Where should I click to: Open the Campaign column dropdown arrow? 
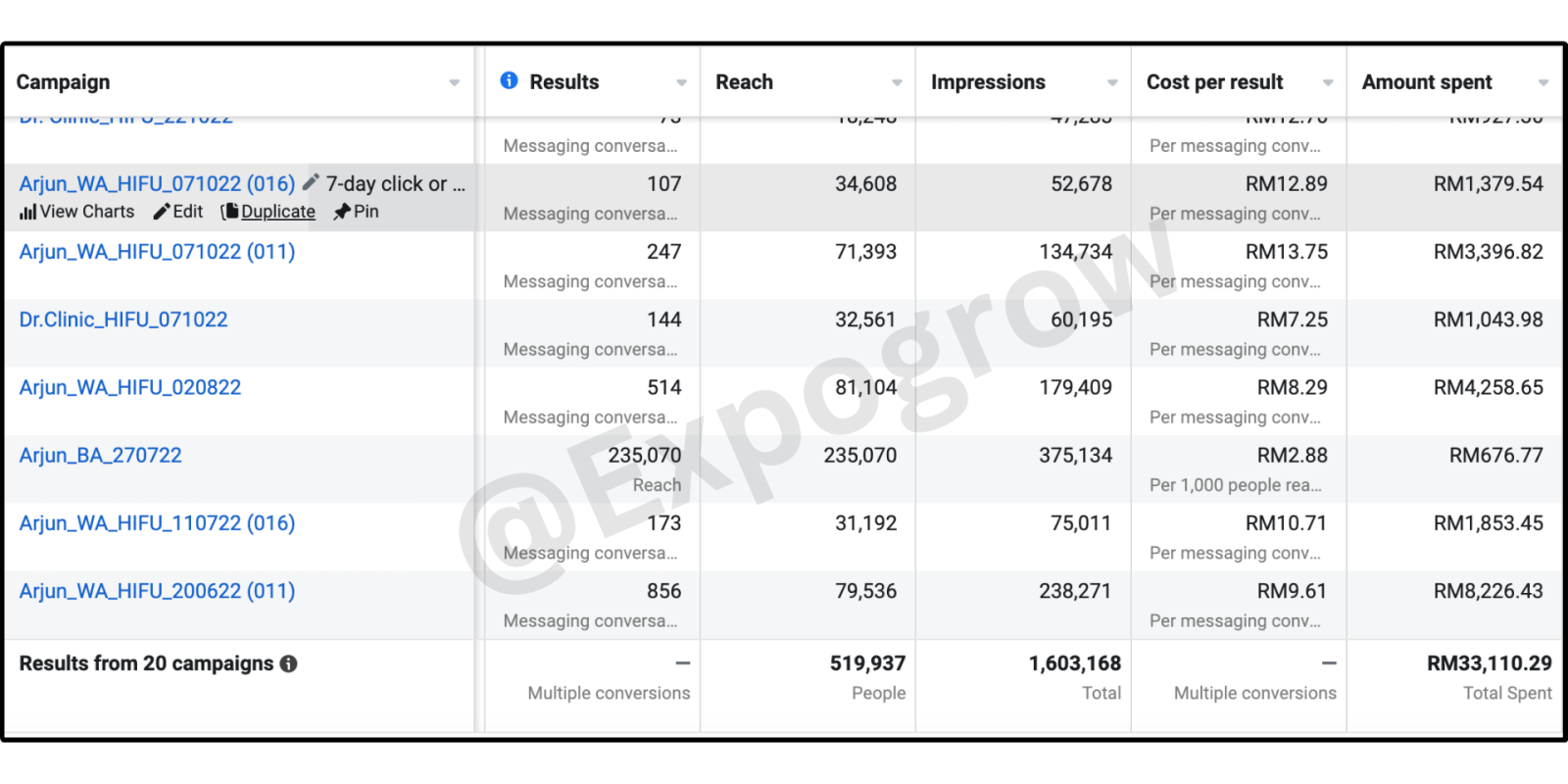click(455, 83)
